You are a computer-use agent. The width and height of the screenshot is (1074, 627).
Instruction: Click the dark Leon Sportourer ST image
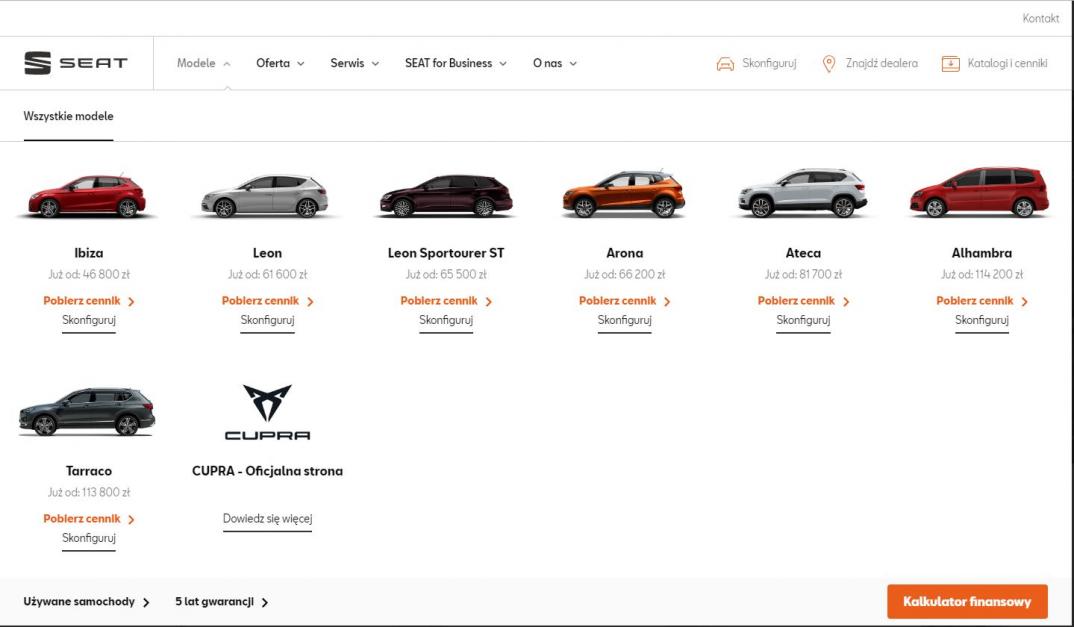tap(446, 195)
